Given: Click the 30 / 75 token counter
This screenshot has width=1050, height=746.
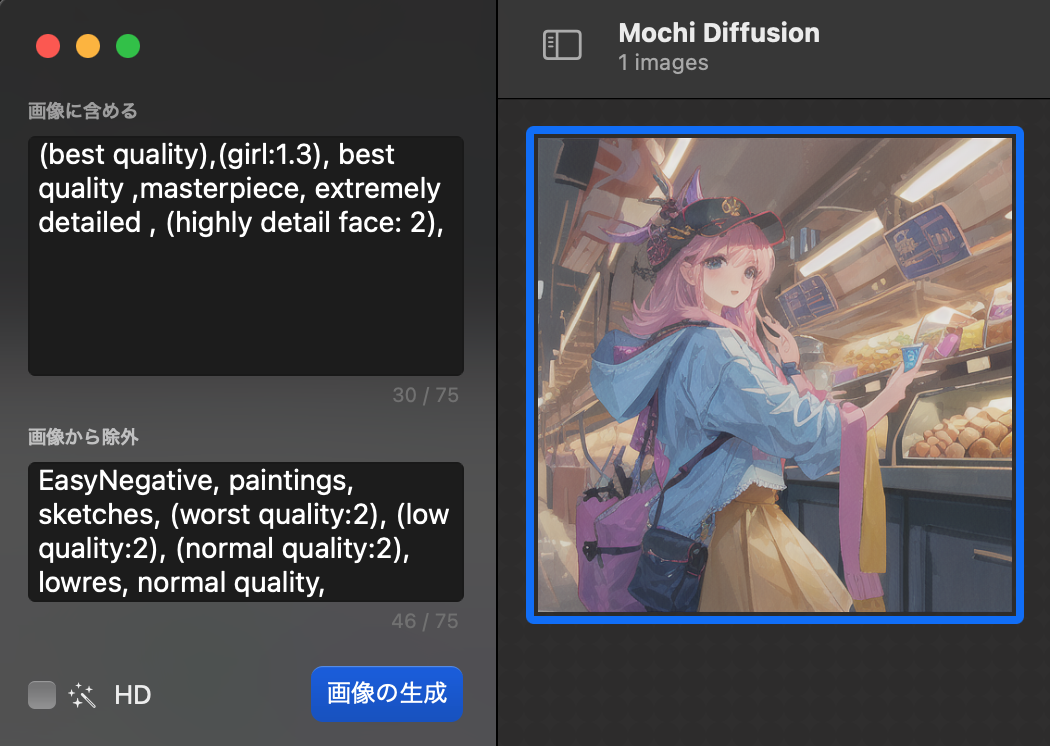Looking at the screenshot, I should tap(425, 395).
